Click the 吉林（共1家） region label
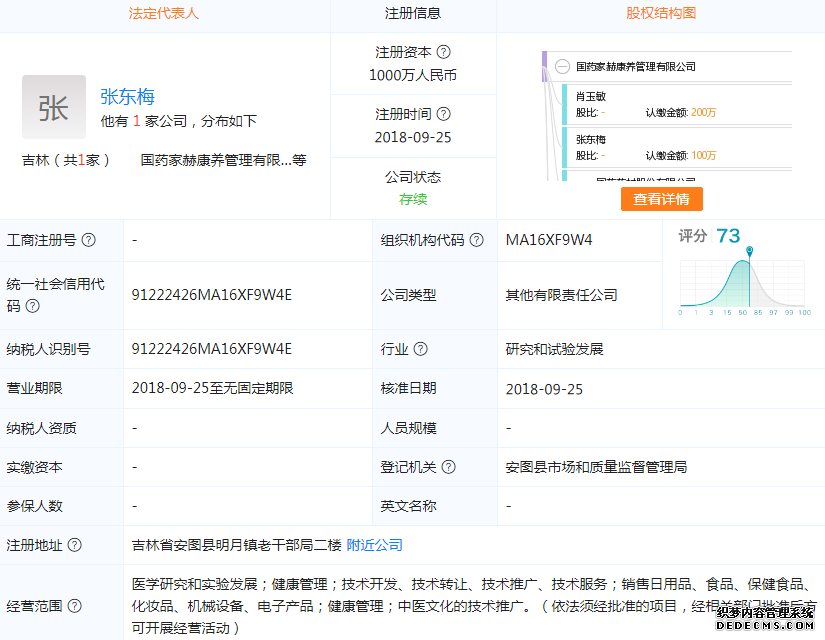 click(x=66, y=160)
